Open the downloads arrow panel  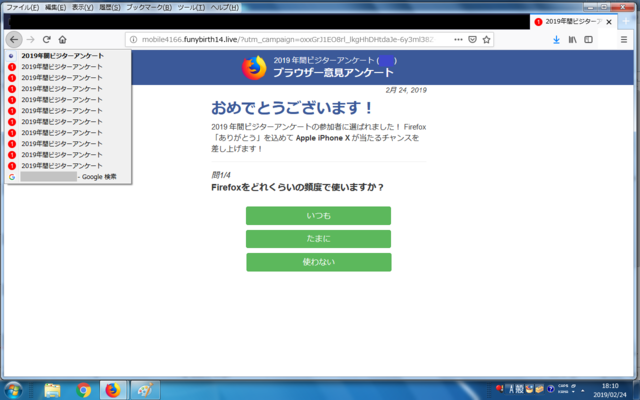556,40
